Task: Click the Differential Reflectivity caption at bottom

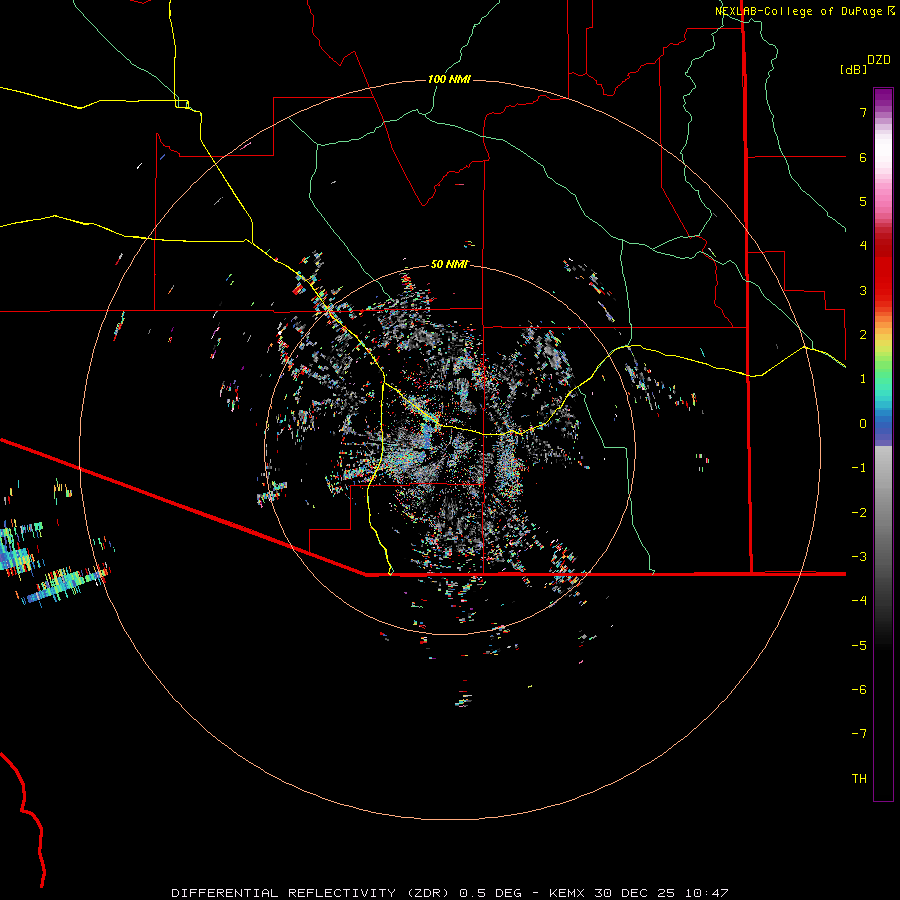Action: (450, 893)
